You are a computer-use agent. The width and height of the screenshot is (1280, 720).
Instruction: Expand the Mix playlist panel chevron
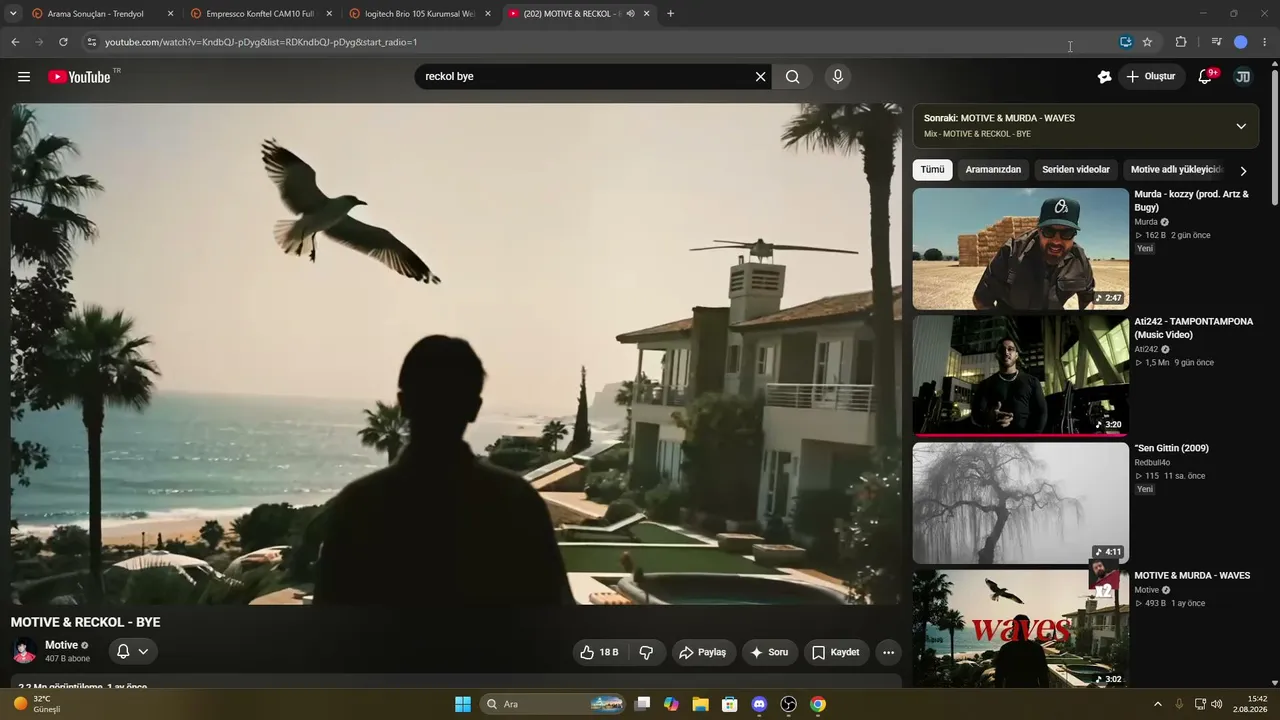click(x=1241, y=126)
